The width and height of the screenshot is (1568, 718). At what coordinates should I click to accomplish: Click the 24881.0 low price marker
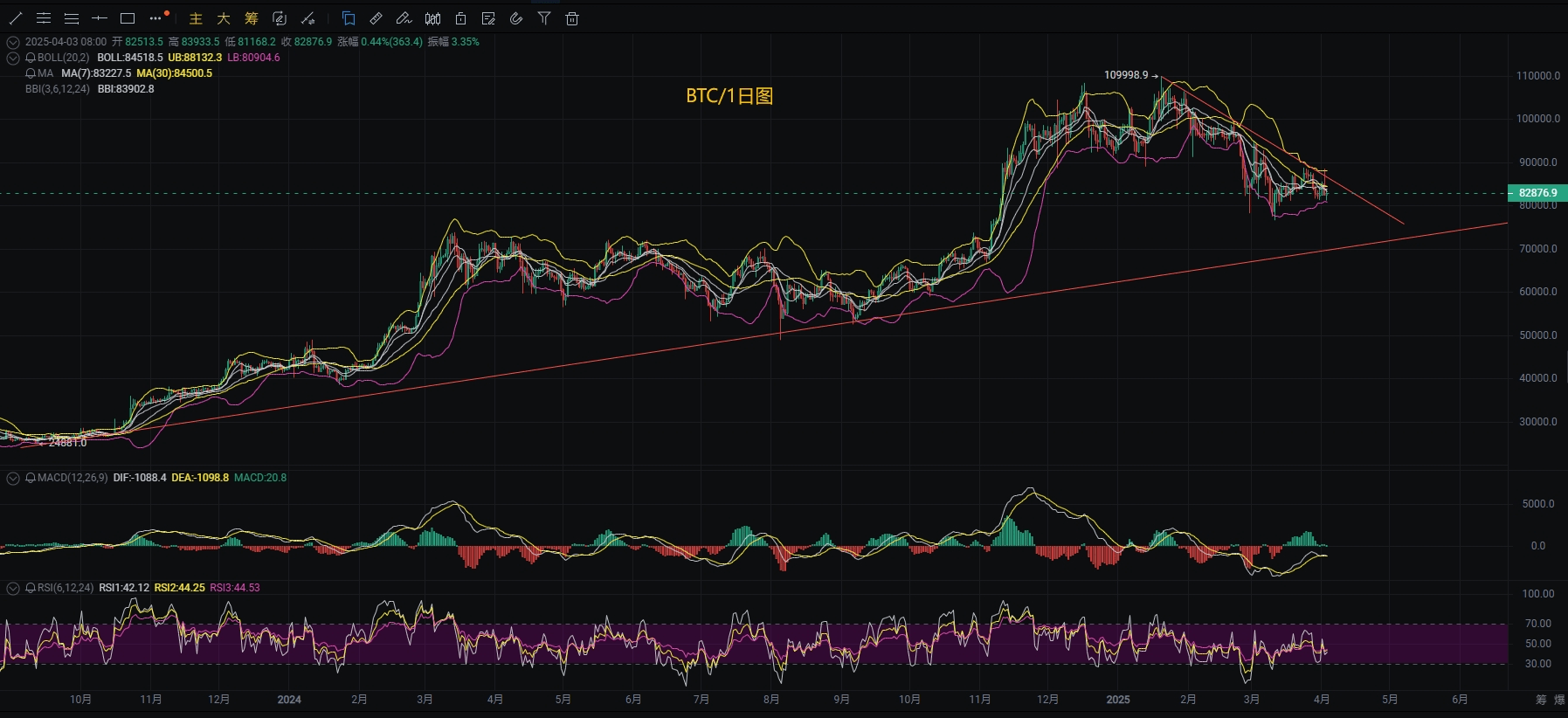click(68, 443)
